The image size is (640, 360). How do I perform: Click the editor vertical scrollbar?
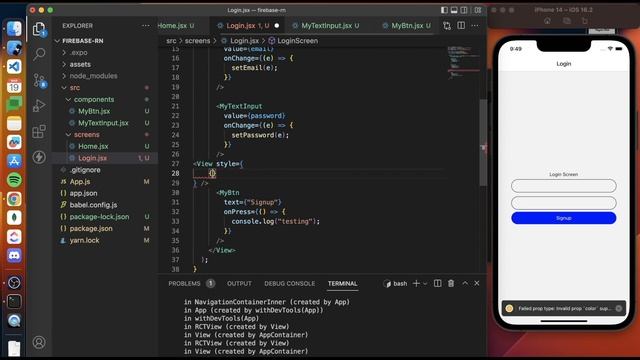(483, 142)
